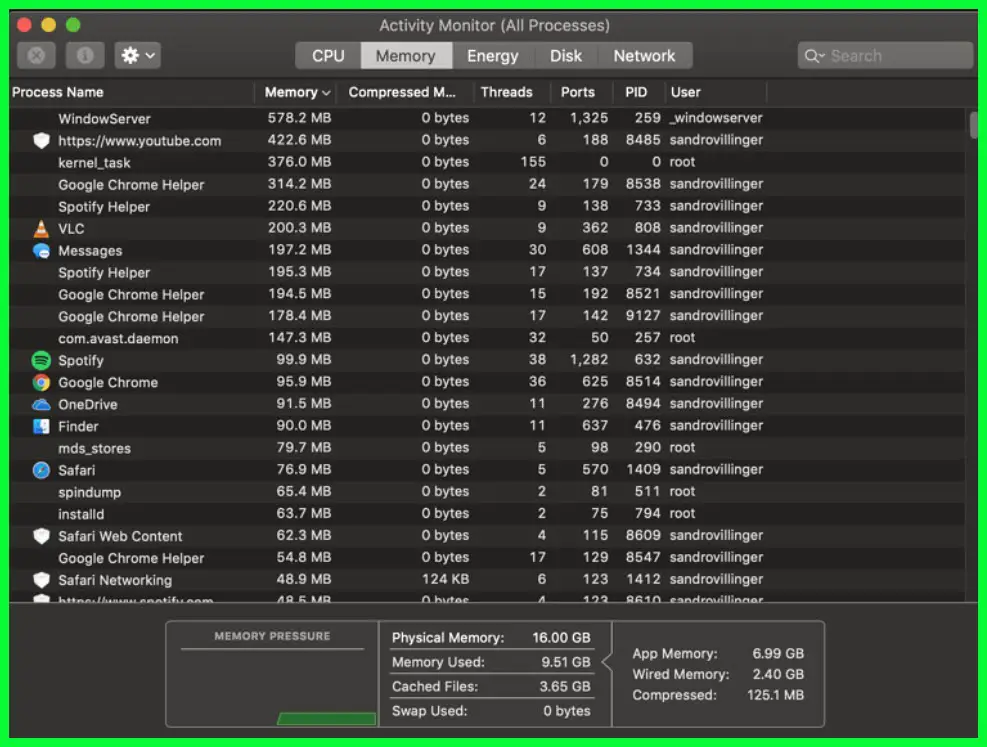
Task: Click the Search field
Action: (x=885, y=55)
